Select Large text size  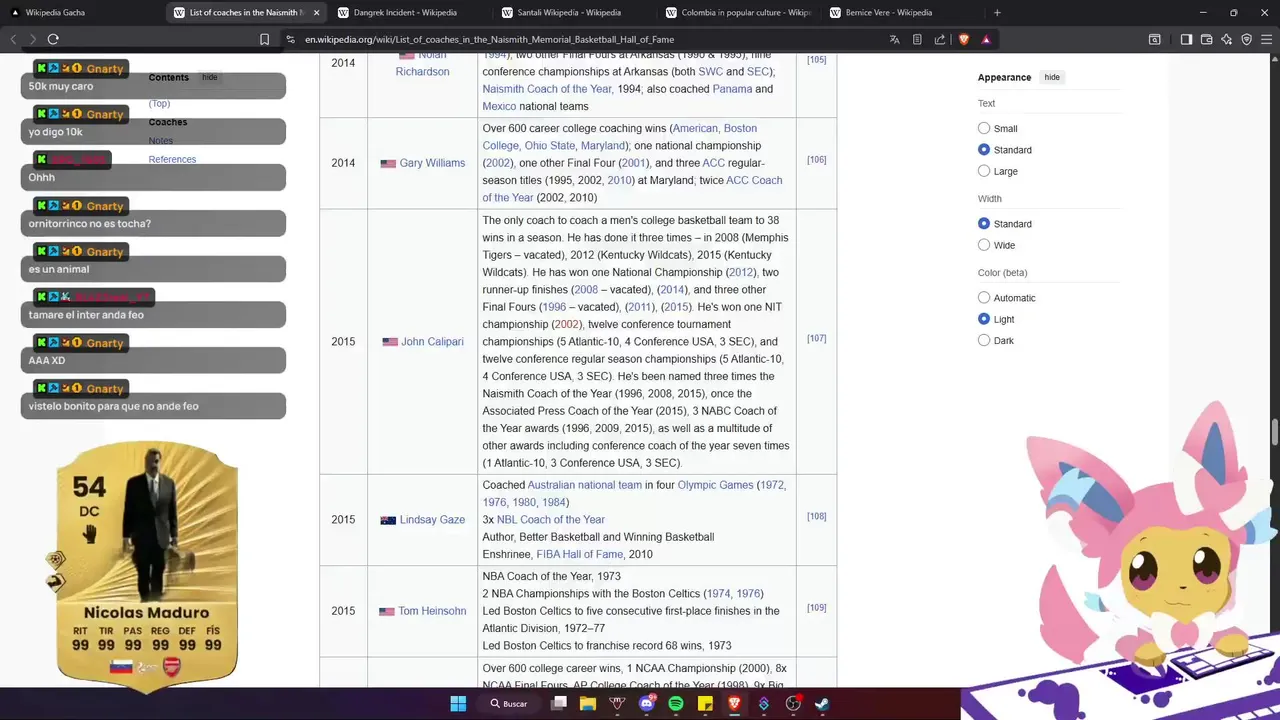(x=984, y=171)
